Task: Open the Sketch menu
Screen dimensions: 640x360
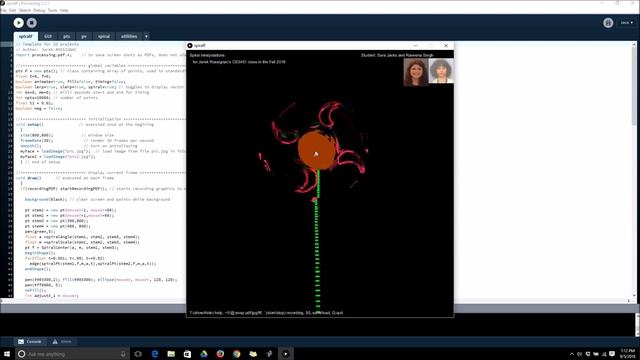Action: coord(25,10)
